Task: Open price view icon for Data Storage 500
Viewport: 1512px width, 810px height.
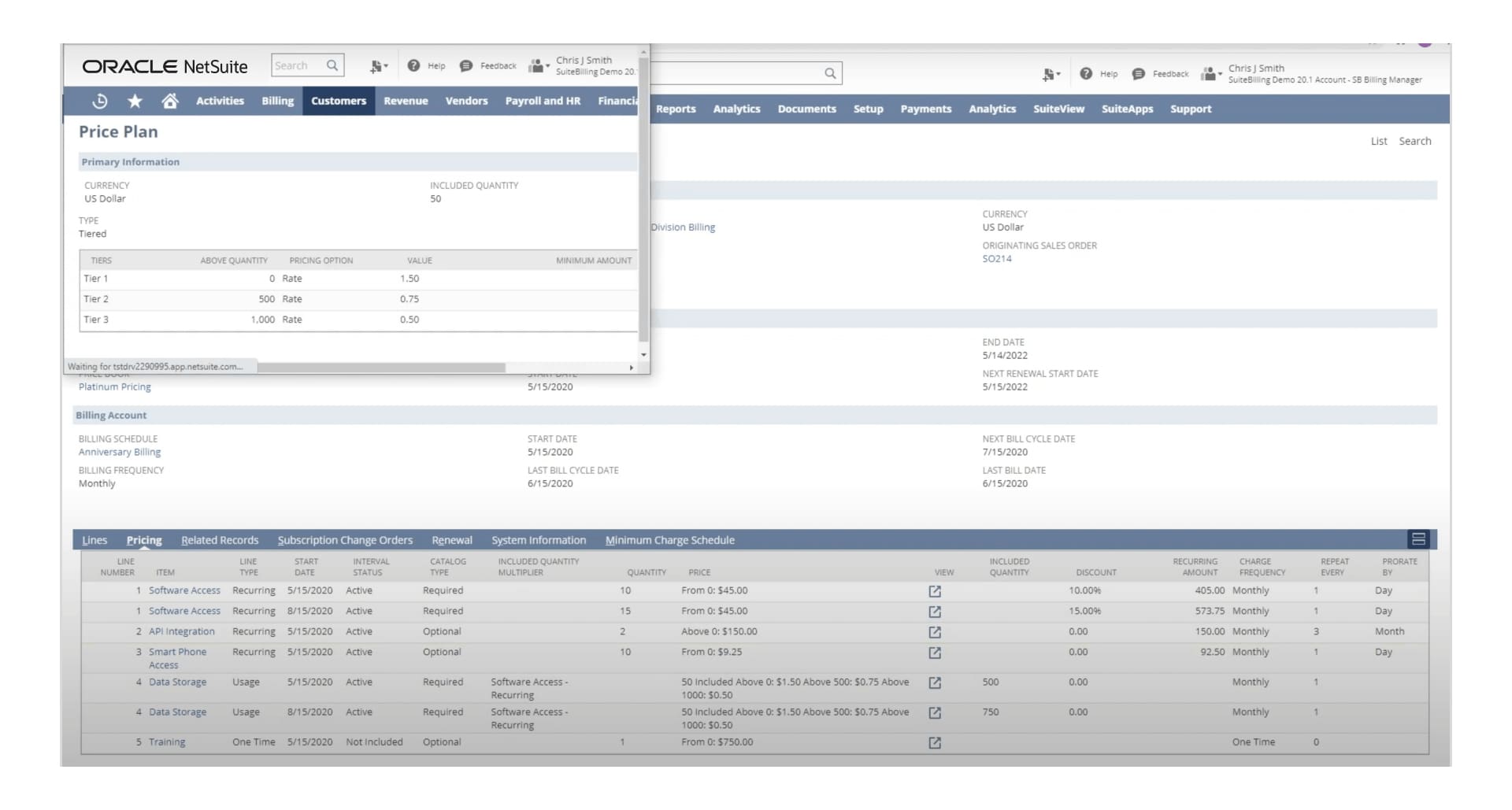Action: coord(935,682)
